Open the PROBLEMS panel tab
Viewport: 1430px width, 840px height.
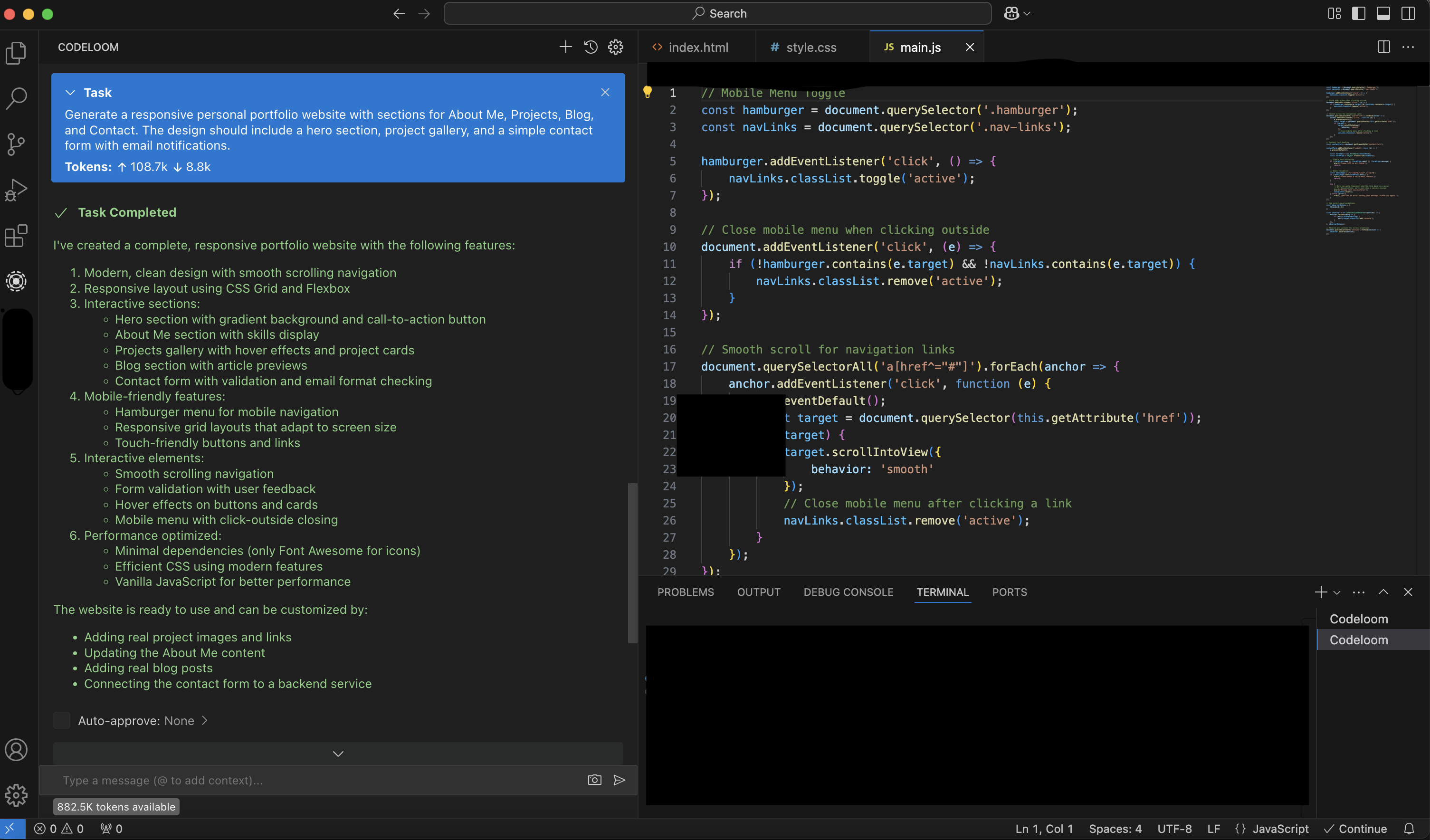(686, 592)
